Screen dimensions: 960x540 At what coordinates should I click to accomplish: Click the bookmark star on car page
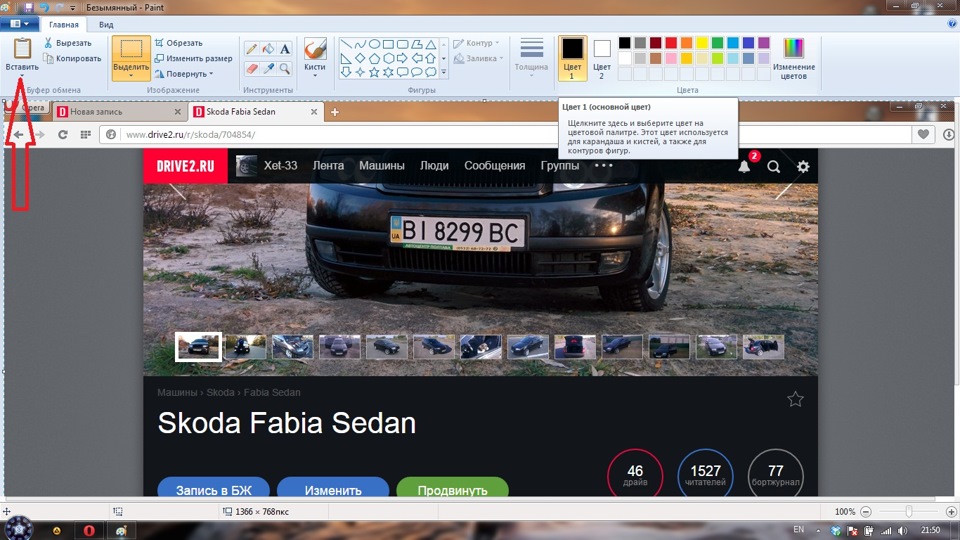(x=795, y=399)
